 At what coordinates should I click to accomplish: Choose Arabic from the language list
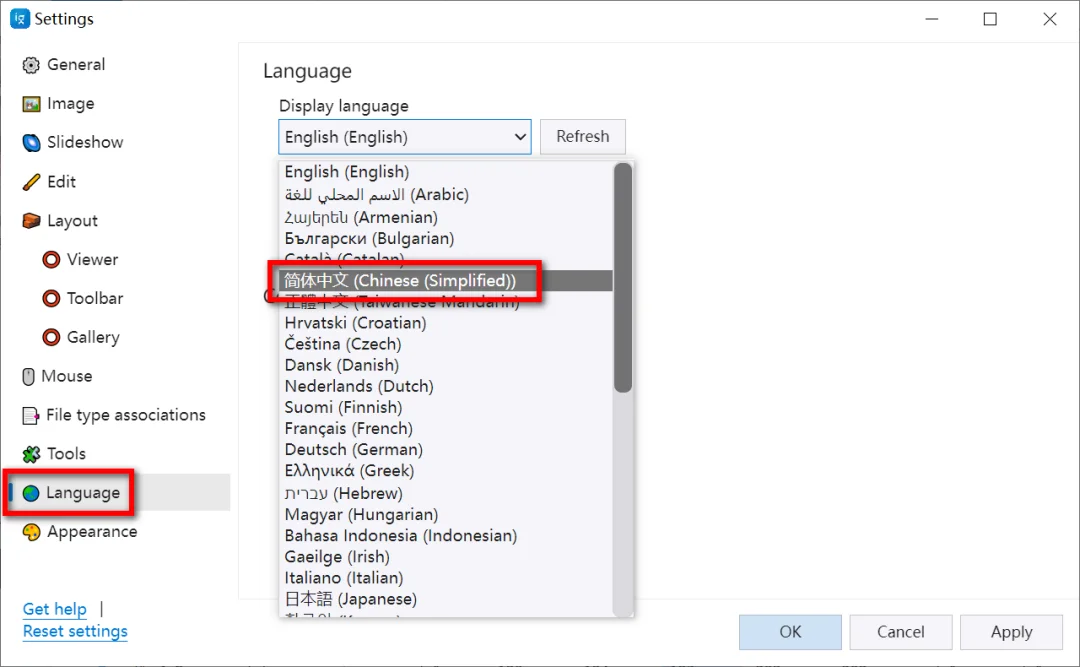(446, 195)
